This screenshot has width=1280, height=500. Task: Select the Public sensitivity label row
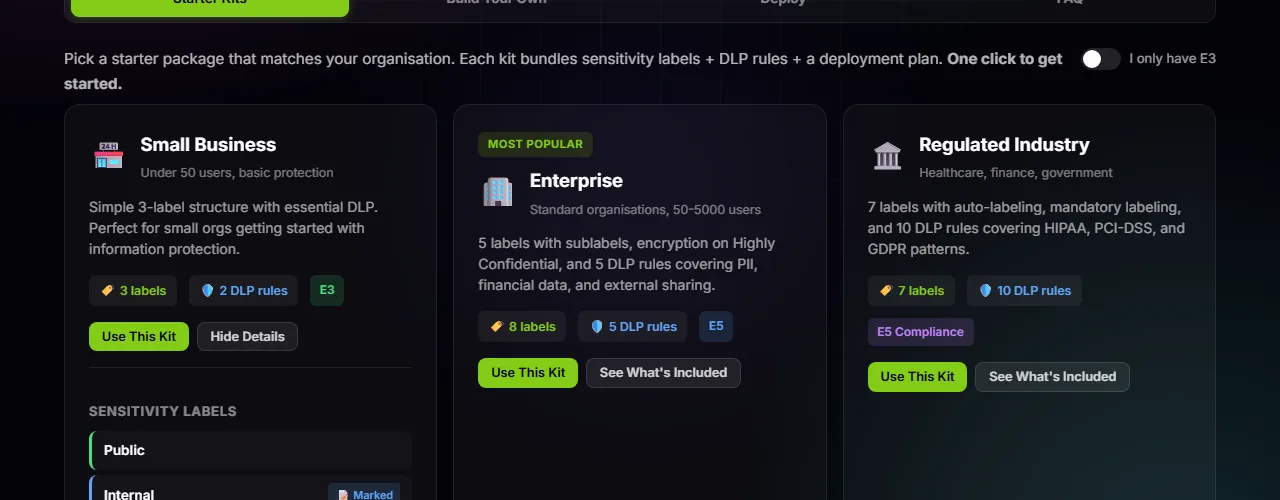[250, 451]
